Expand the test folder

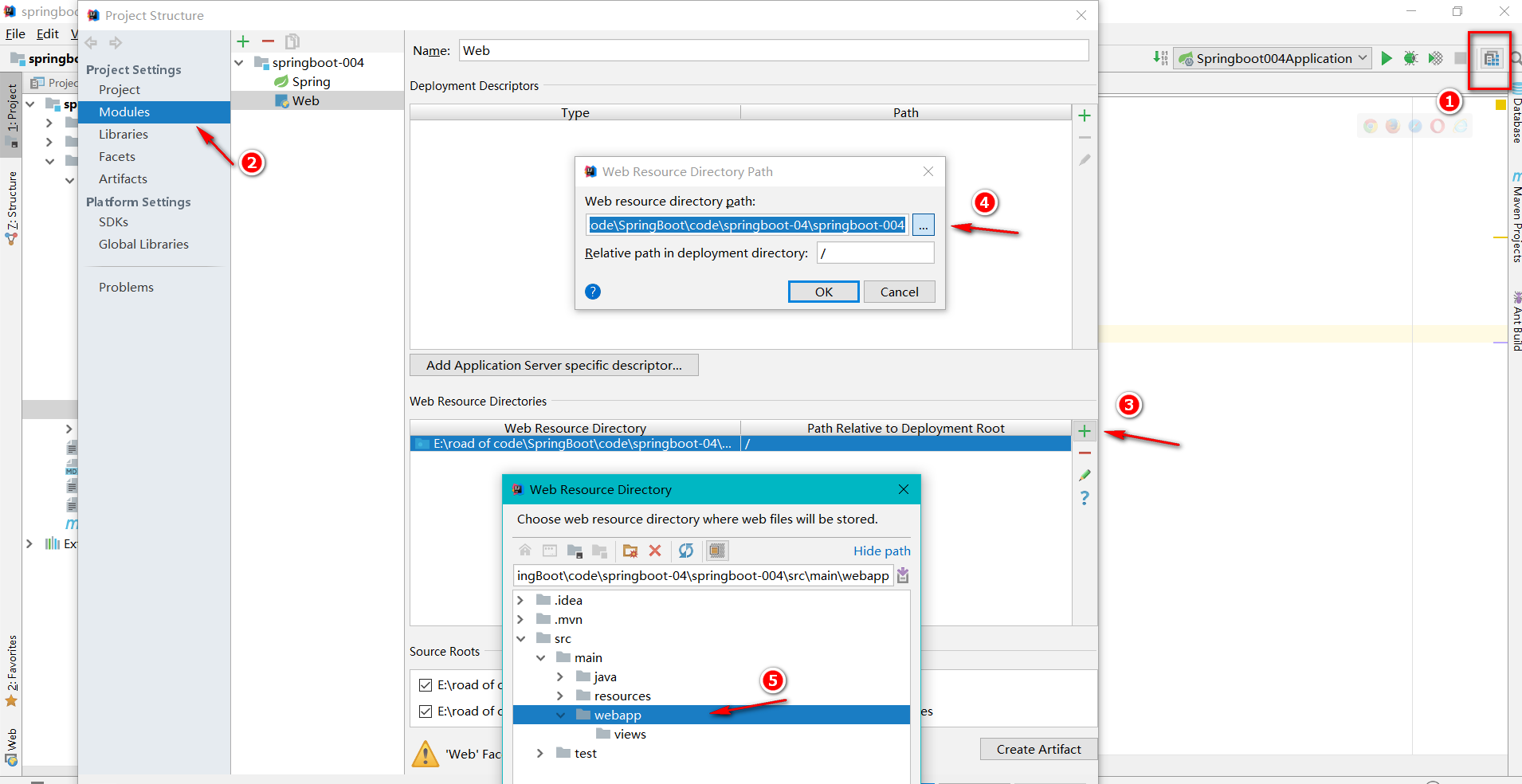(540, 753)
